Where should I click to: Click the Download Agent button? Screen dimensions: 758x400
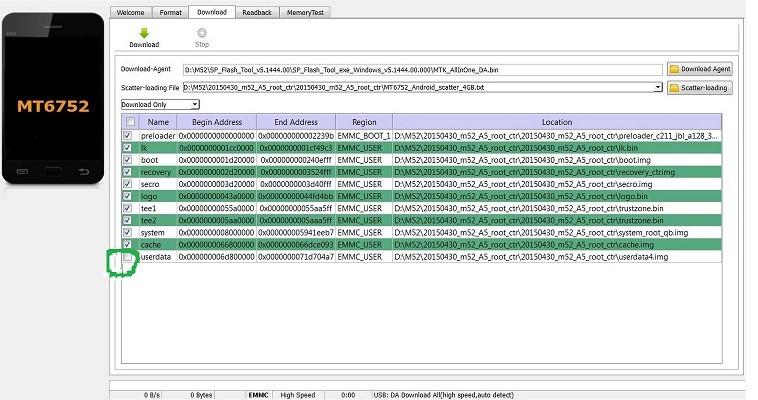(700, 69)
